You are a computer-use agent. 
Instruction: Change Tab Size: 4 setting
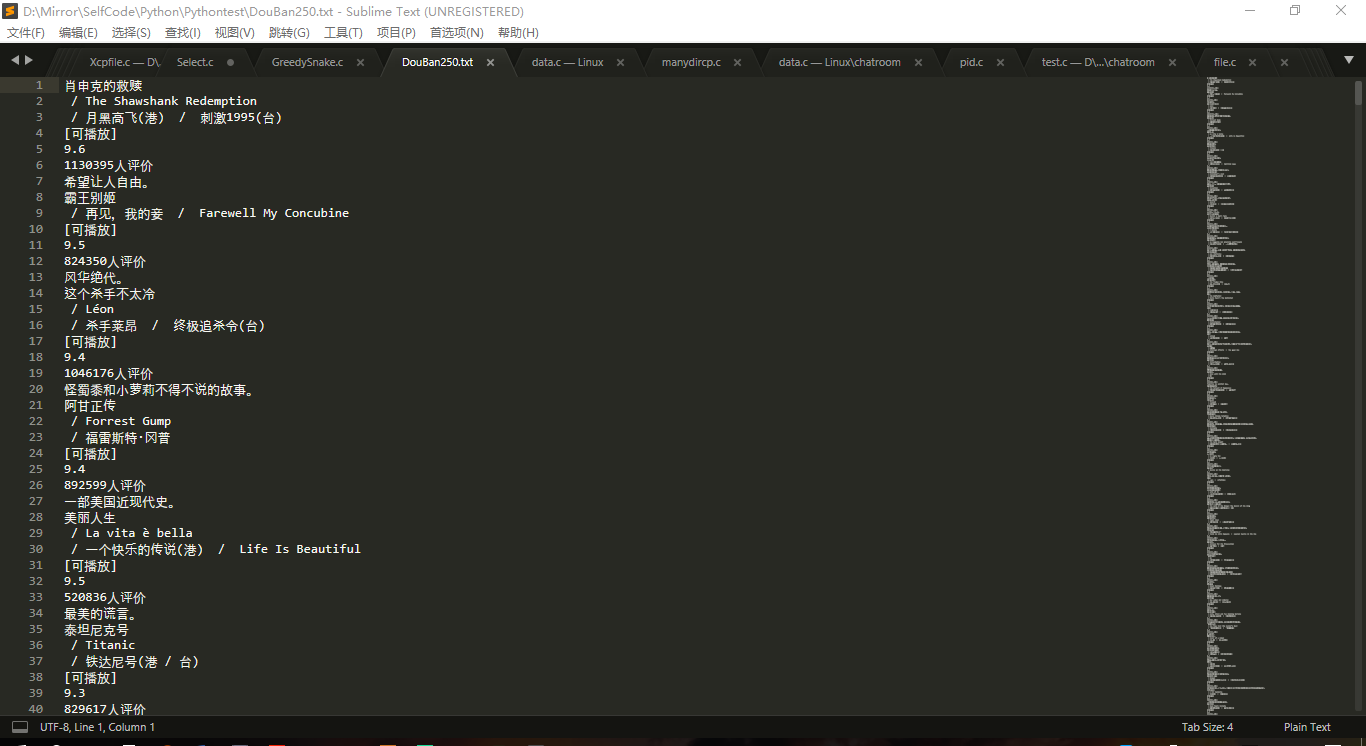[x=1207, y=727]
